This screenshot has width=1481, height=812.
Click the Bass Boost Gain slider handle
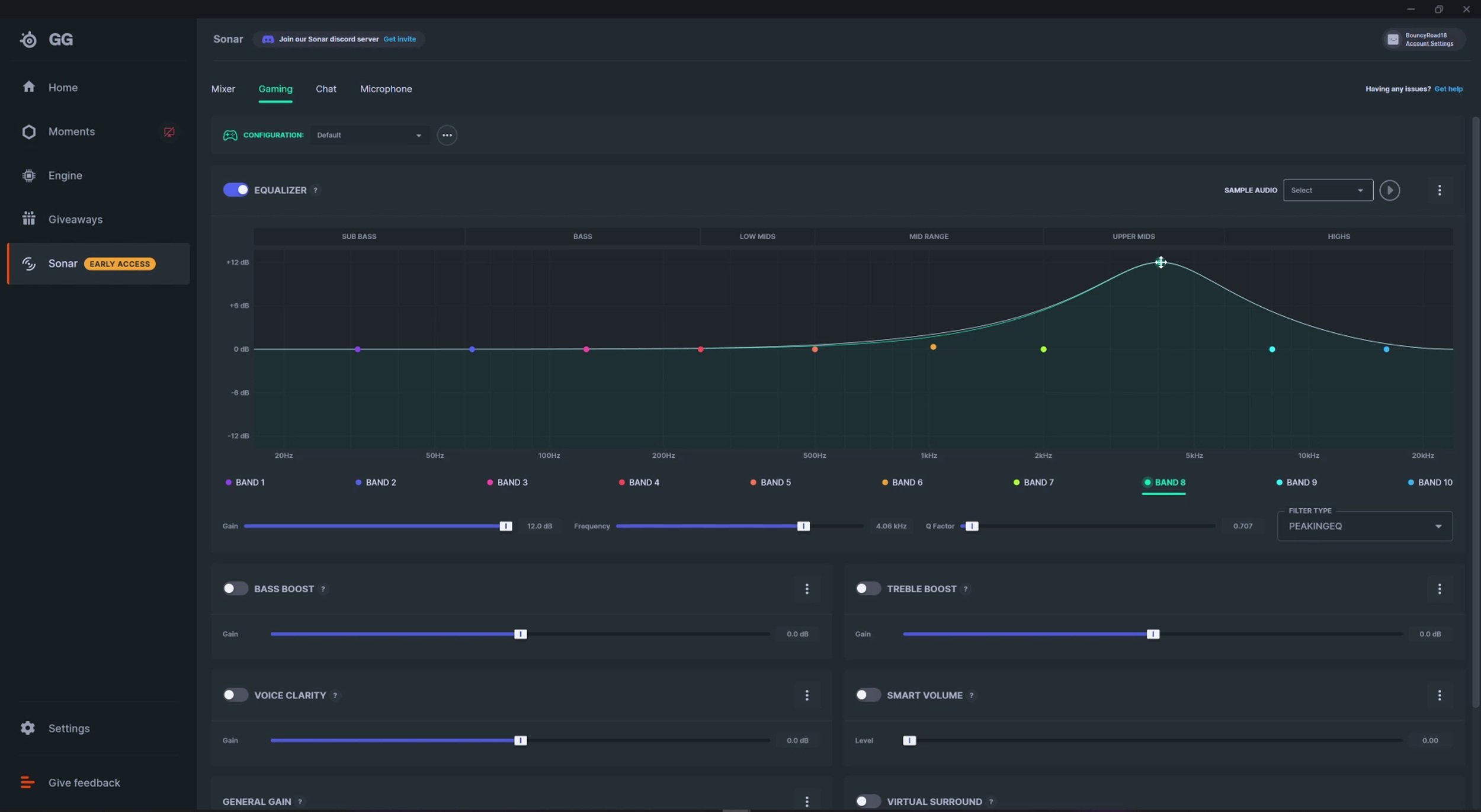click(520, 634)
